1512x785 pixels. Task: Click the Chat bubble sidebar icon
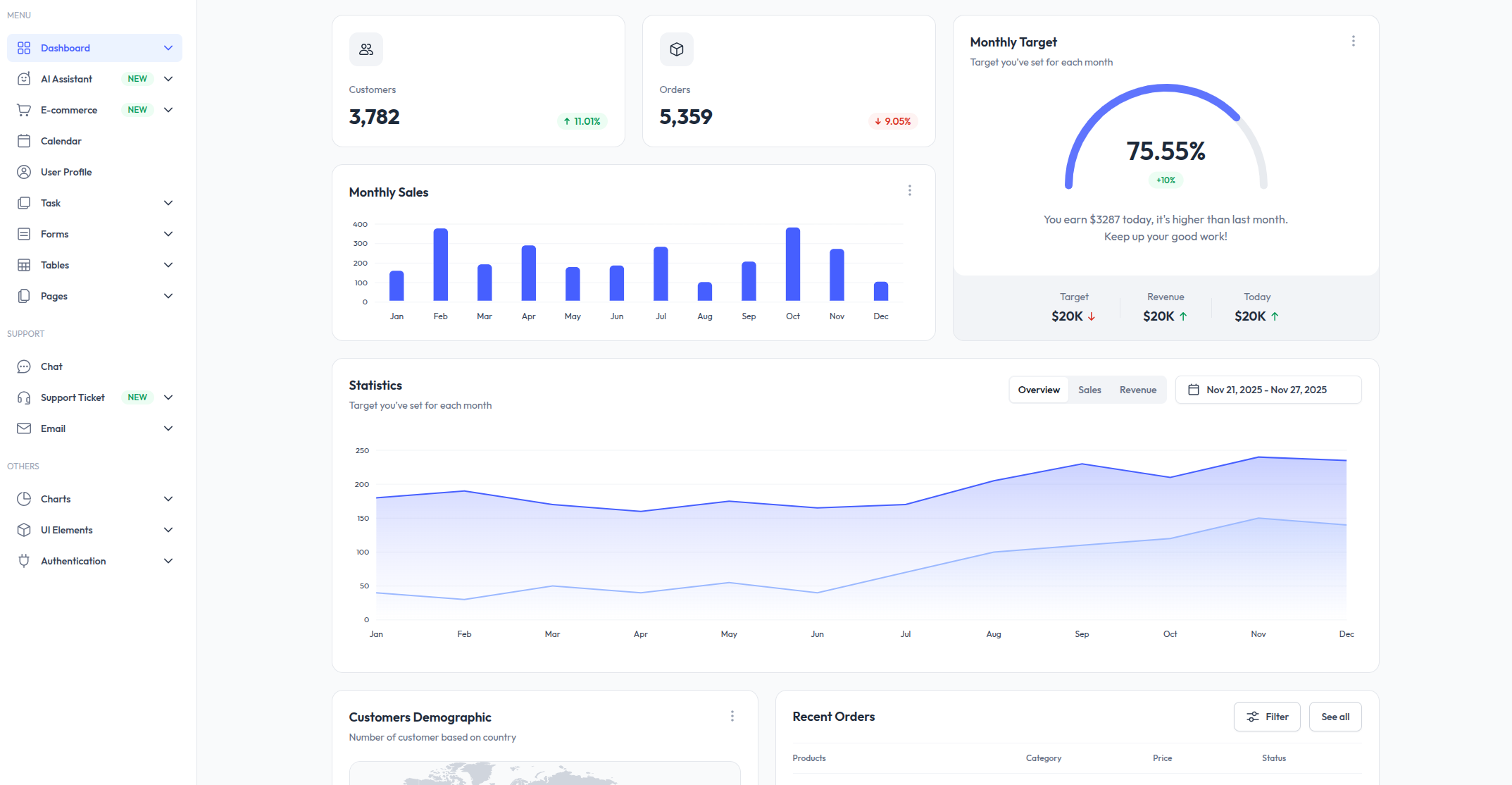[x=24, y=366]
